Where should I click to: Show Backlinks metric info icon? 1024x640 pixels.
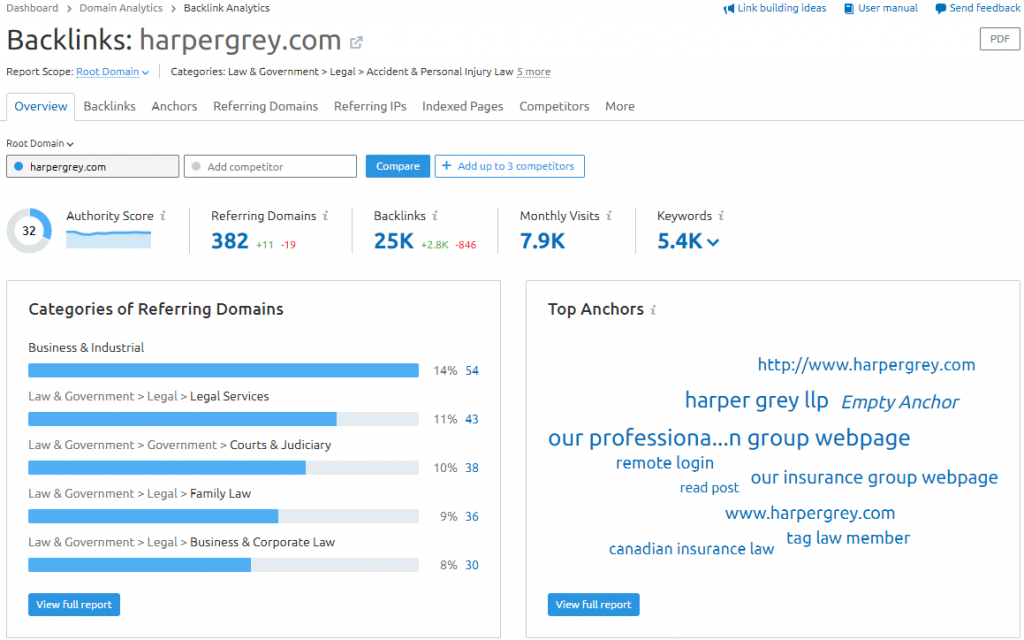click(x=435, y=216)
